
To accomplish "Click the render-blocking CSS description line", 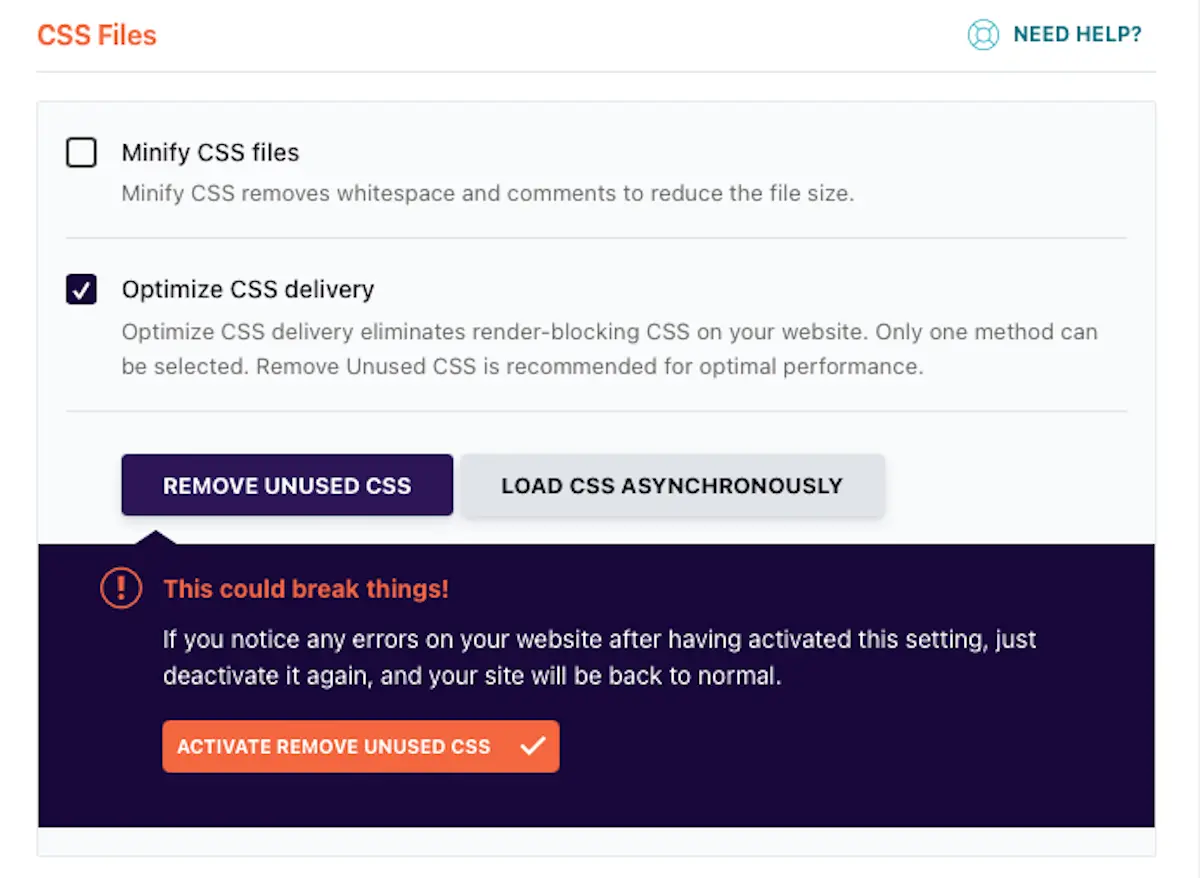I will tap(609, 331).
